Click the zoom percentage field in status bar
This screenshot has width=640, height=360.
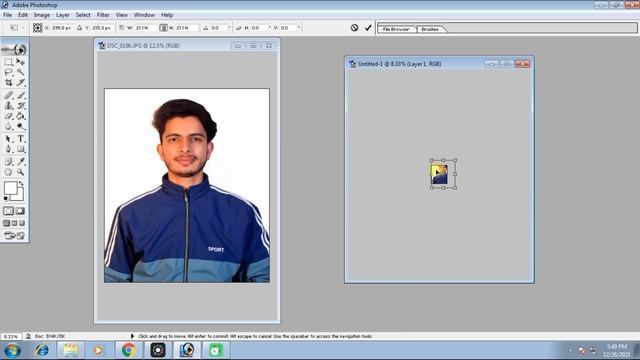(x=11, y=336)
